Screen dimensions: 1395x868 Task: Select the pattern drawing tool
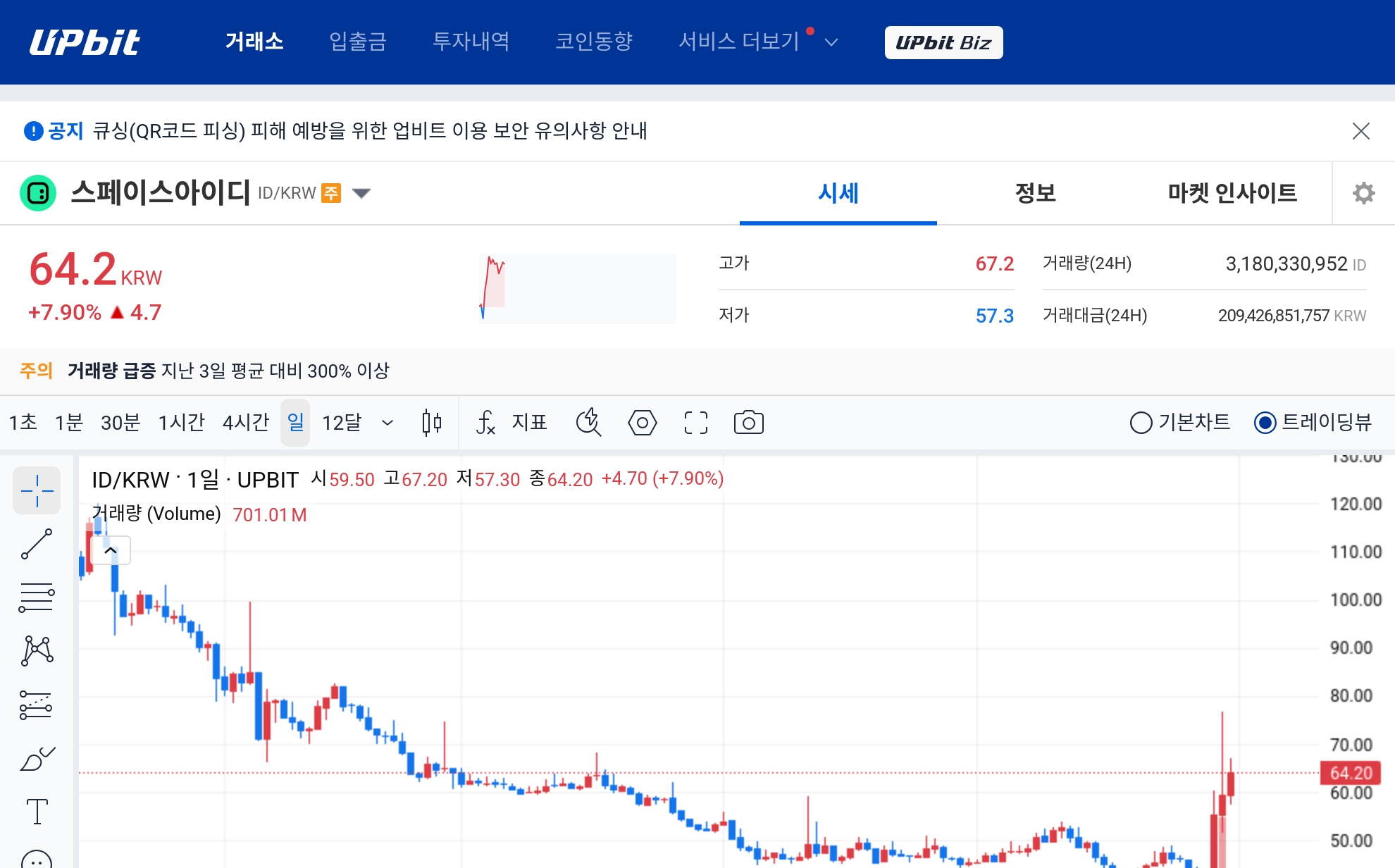[37, 651]
